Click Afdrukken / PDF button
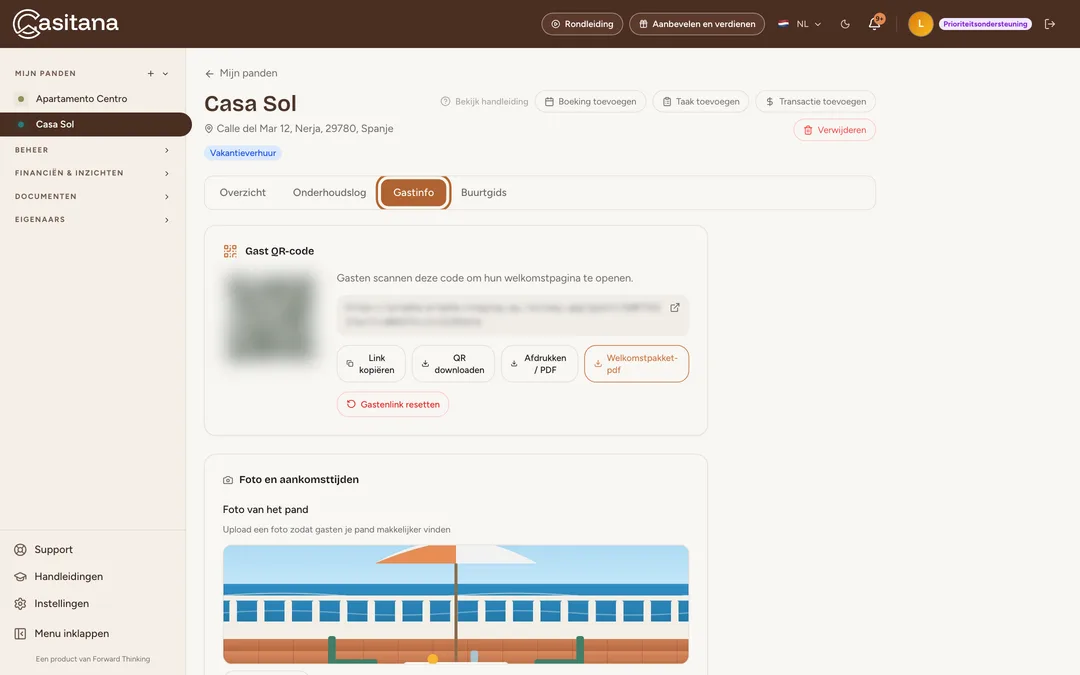This screenshot has height=675, width=1080. click(x=539, y=364)
